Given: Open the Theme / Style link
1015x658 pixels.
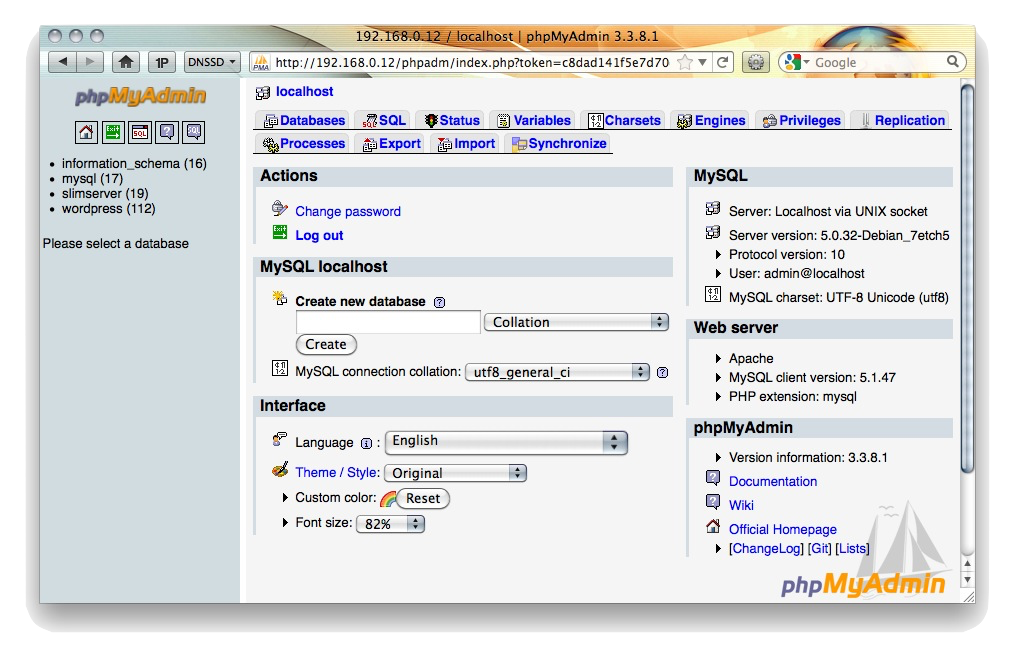Looking at the screenshot, I should click(337, 473).
